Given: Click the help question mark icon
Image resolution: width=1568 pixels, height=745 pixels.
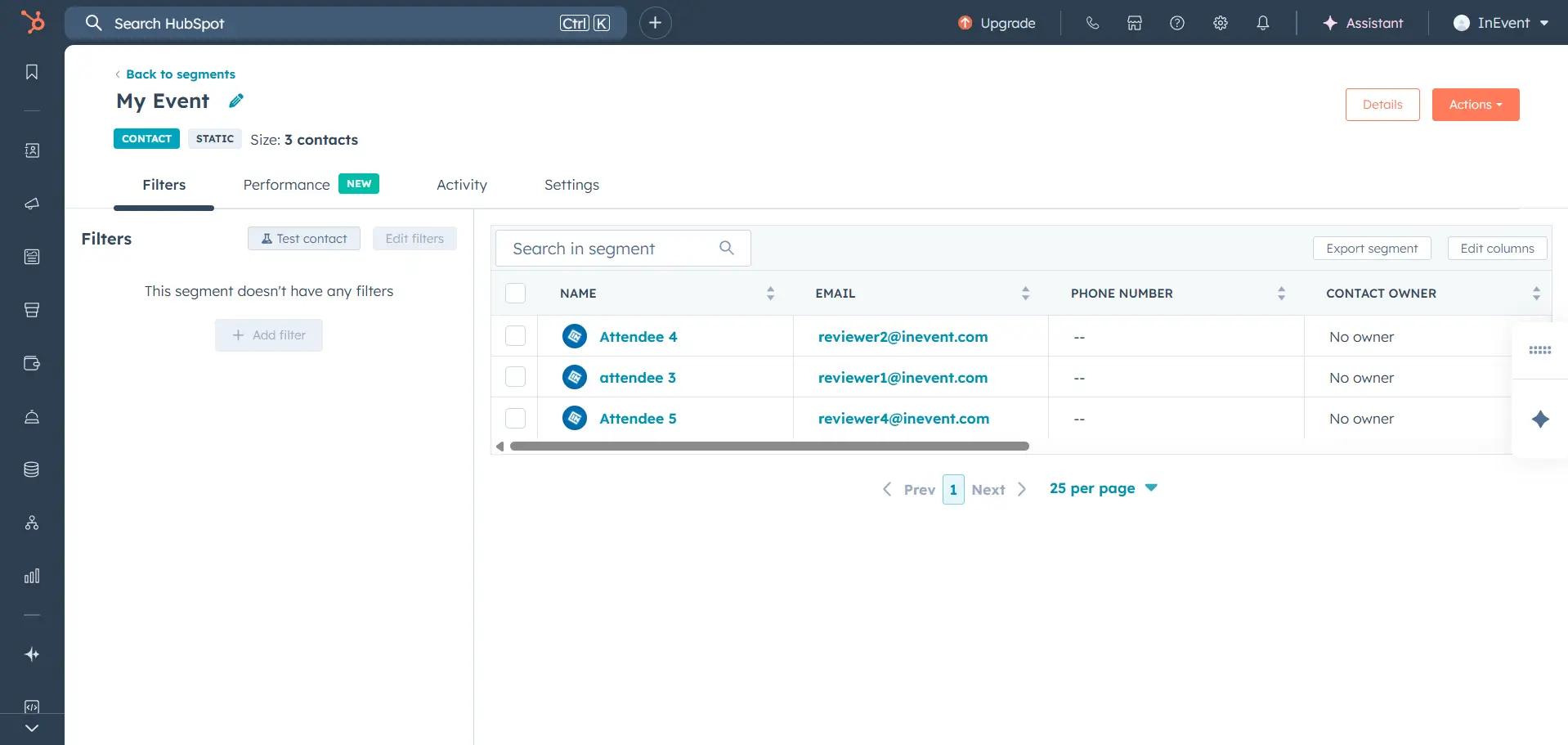Looking at the screenshot, I should (1177, 23).
